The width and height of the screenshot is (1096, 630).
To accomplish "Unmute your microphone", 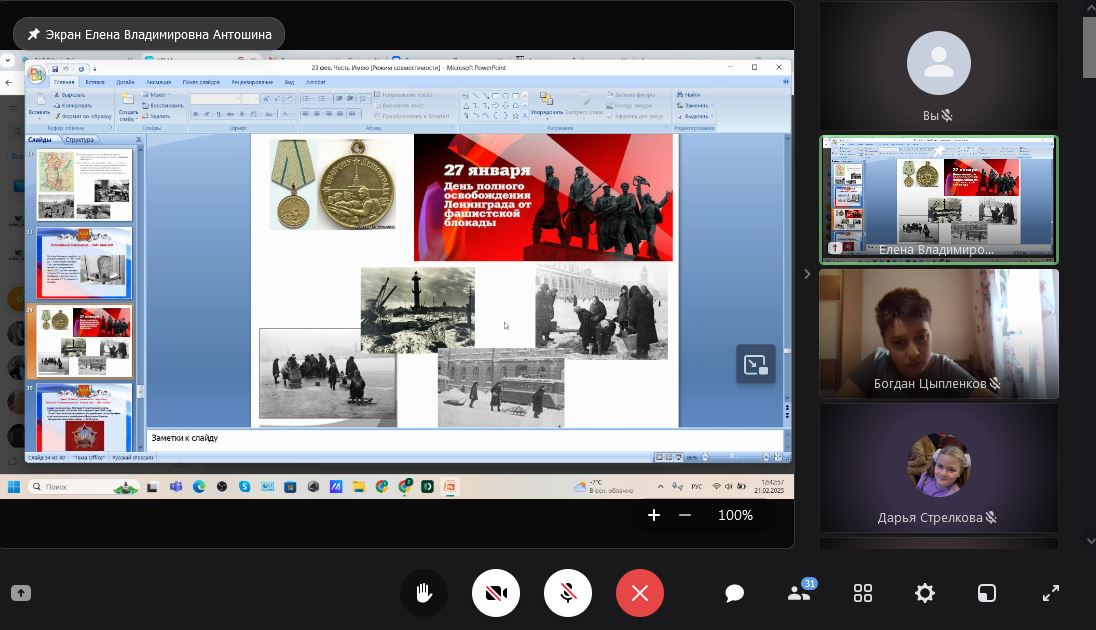I will pyautogui.click(x=568, y=594).
